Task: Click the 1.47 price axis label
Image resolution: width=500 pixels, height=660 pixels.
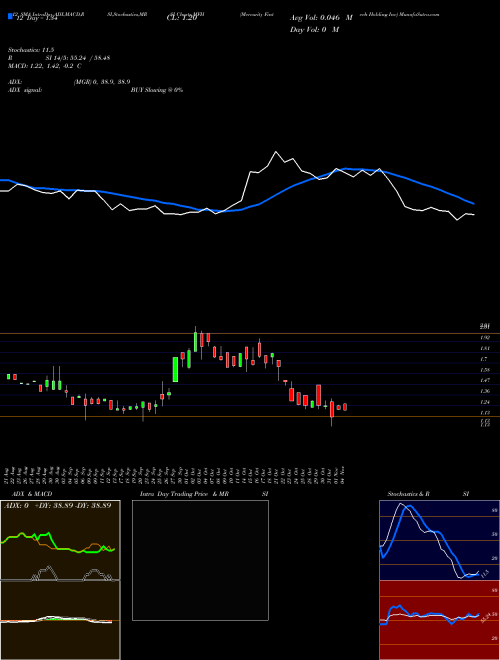Action: pos(483,381)
